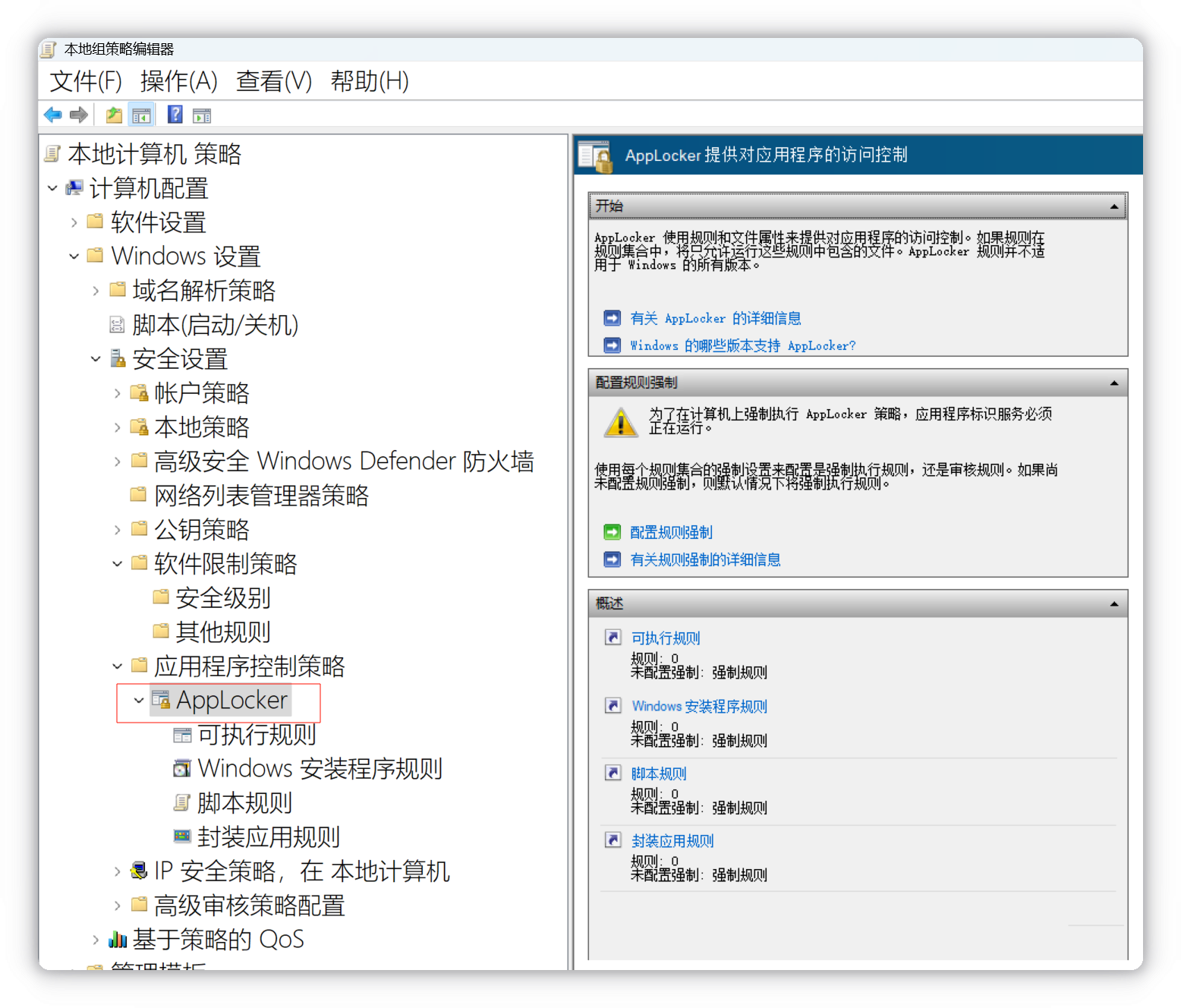Click the Back arrow toolbar icon
Screen dimensions: 1181x1008
click(x=53, y=115)
